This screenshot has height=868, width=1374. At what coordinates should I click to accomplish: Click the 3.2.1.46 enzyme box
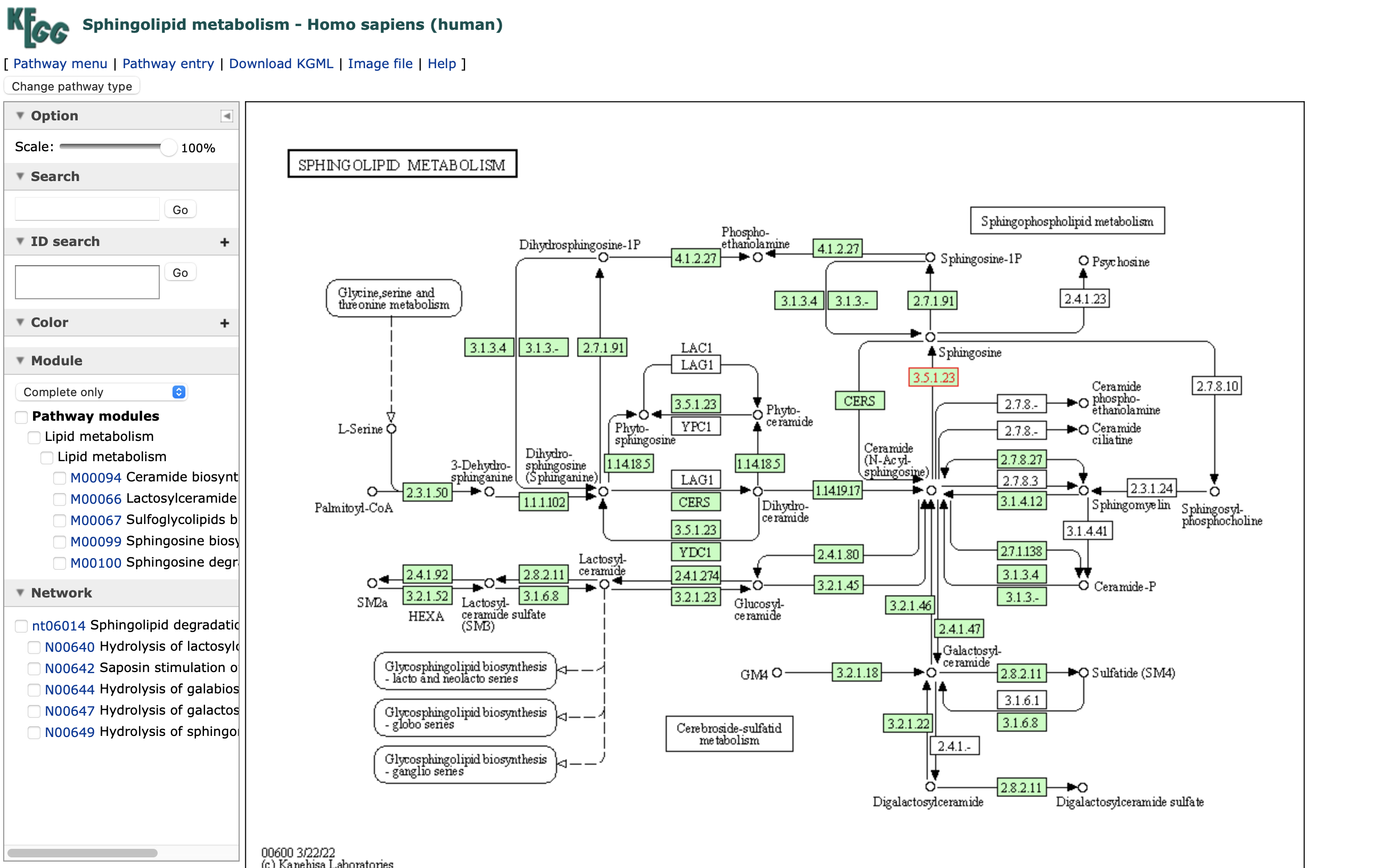point(910,605)
